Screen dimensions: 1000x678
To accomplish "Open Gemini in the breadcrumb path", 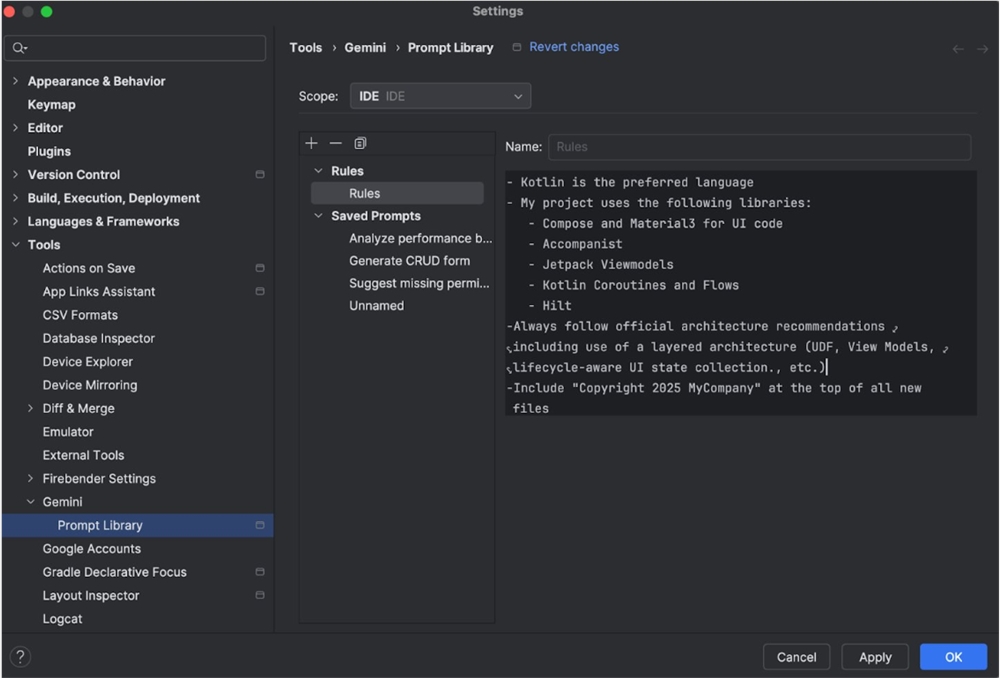I will click(365, 47).
